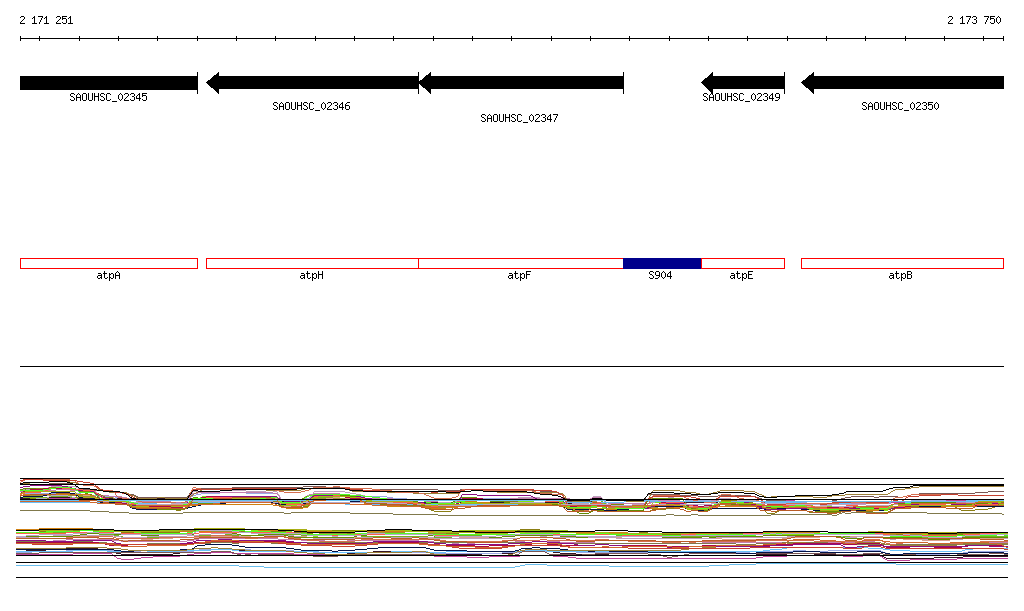Select the atpB red outlined box
1024x611 pixels.
(903, 264)
